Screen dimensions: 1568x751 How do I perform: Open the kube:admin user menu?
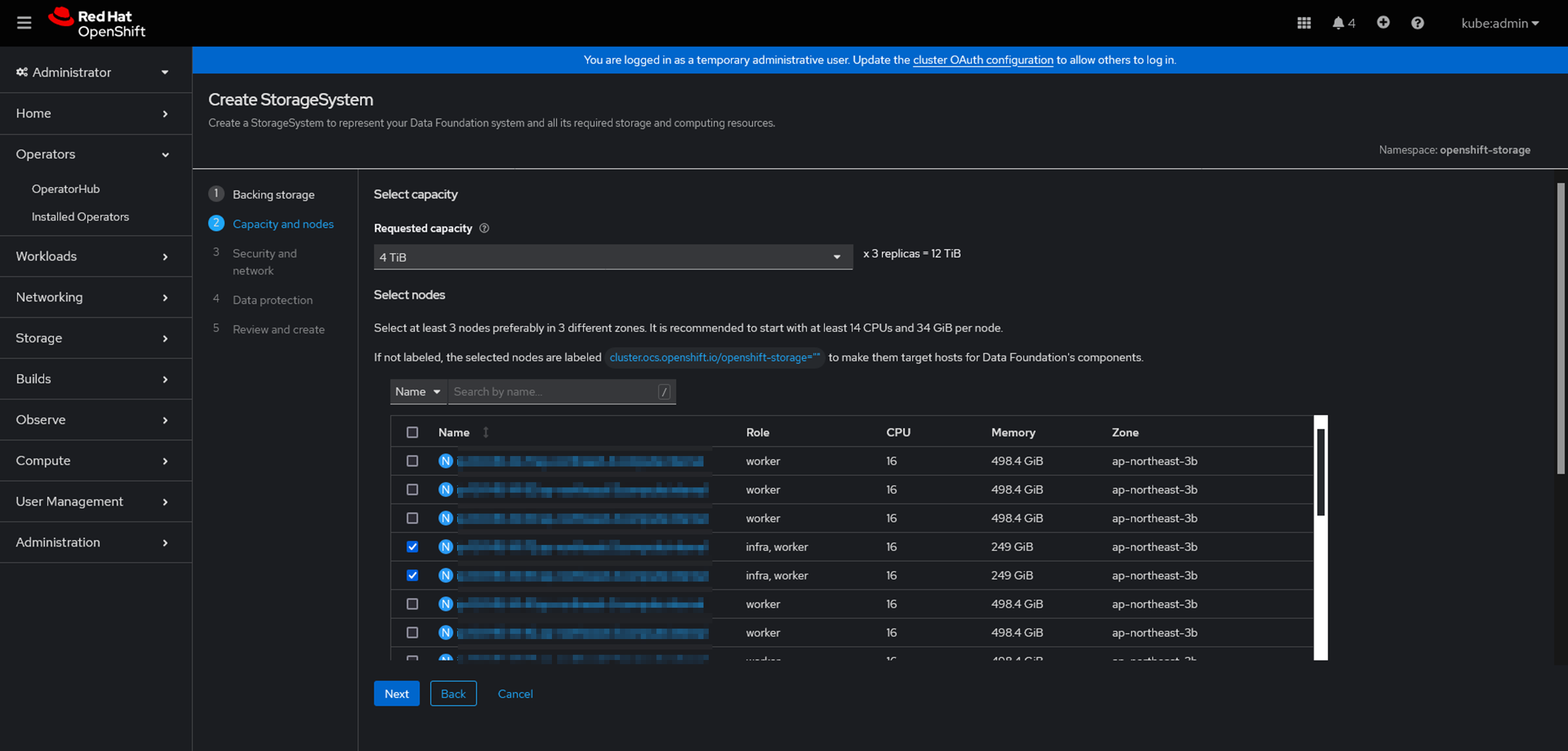pyautogui.click(x=1500, y=22)
